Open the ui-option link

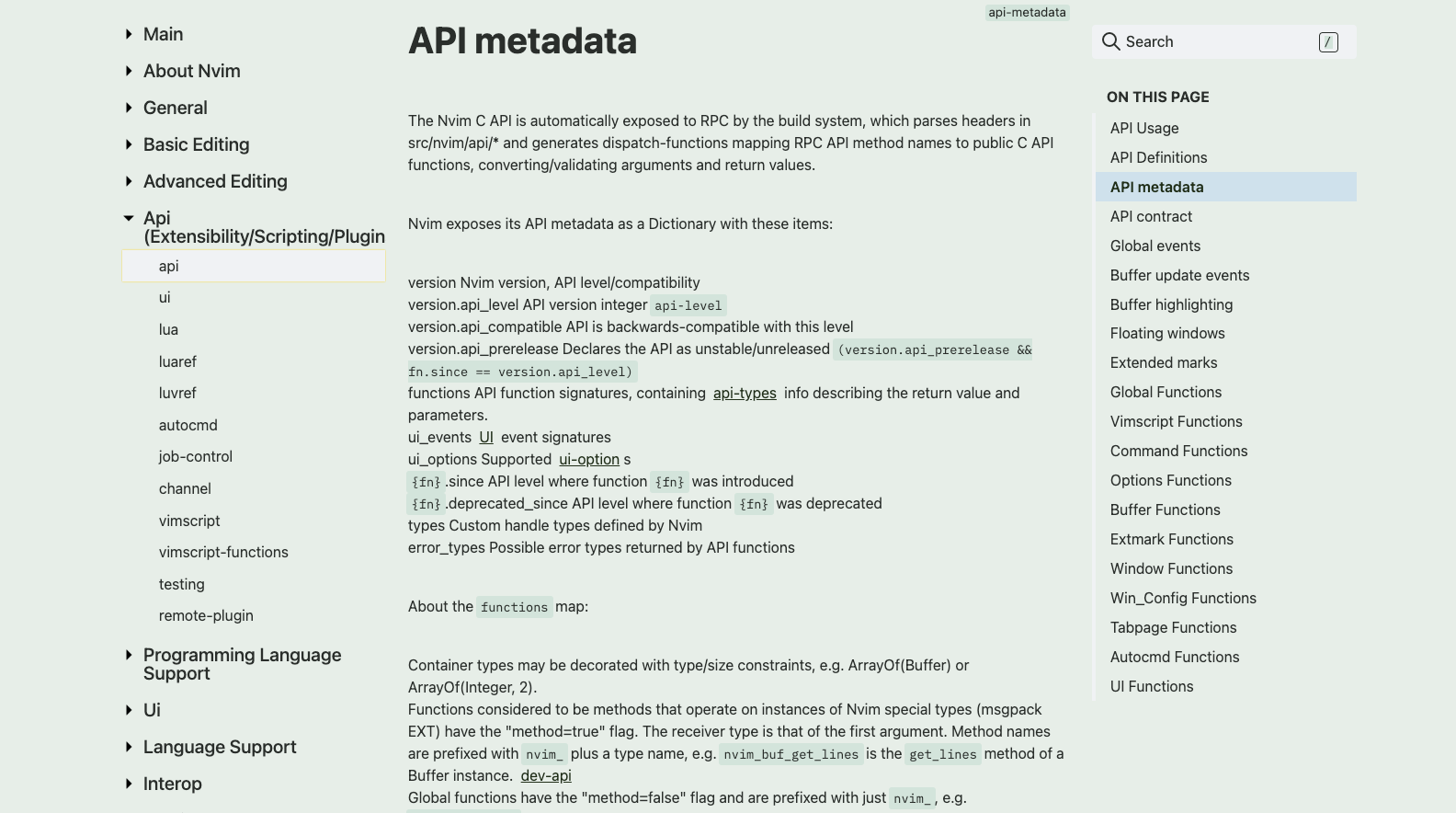(589, 459)
